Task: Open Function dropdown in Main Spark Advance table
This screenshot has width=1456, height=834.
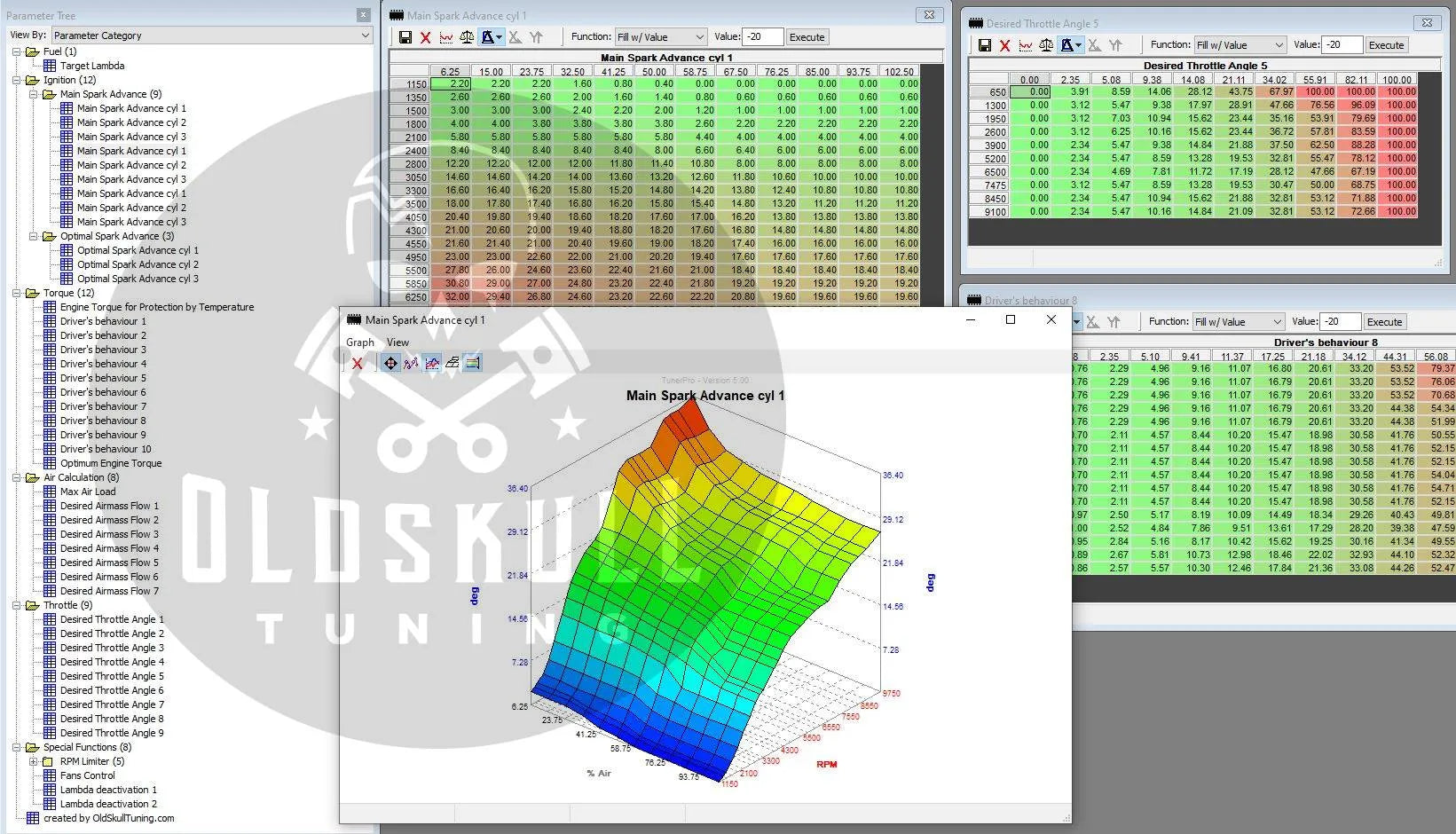Action: pos(661,37)
